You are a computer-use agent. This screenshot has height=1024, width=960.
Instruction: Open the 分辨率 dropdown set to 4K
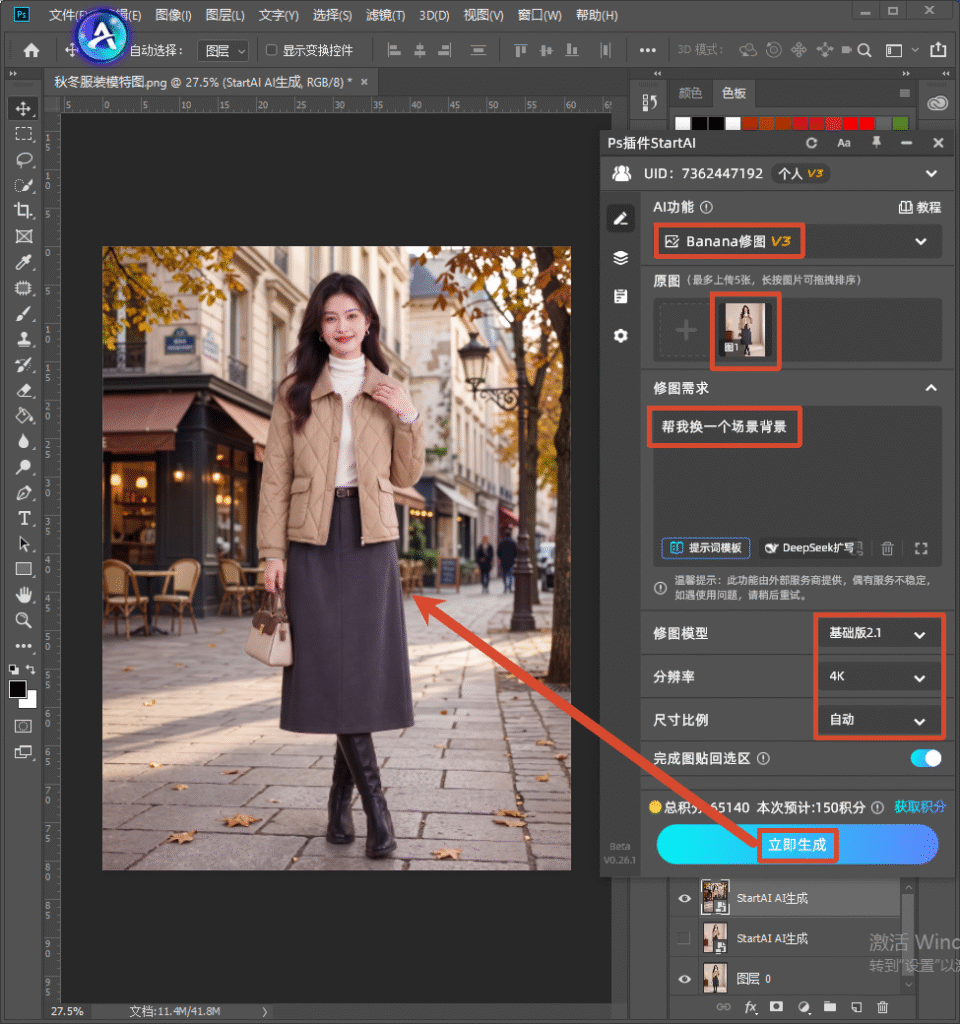(x=878, y=677)
